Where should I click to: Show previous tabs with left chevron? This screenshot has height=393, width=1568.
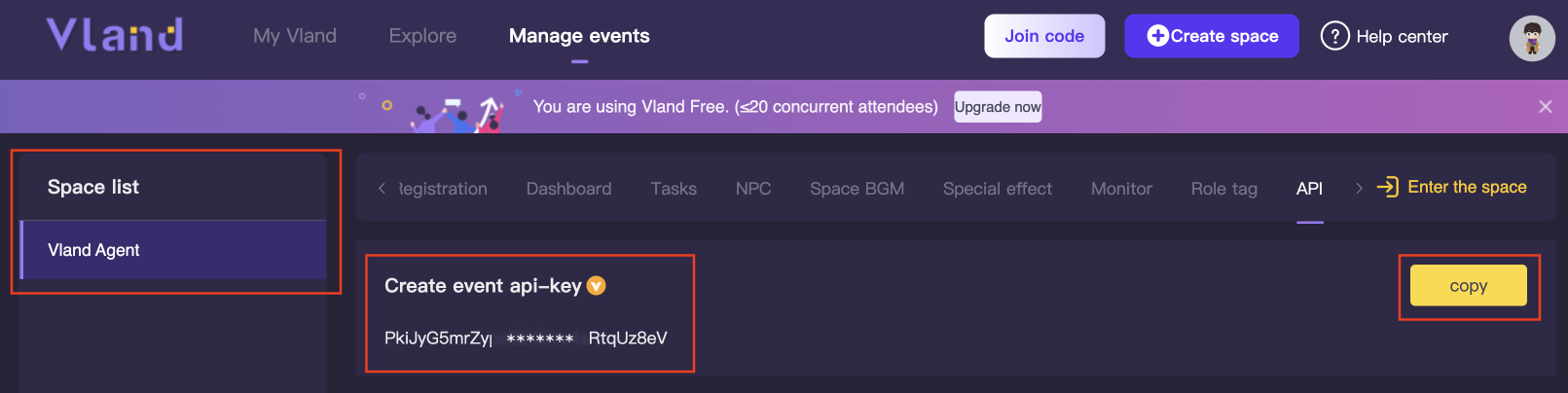pos(382,189)
